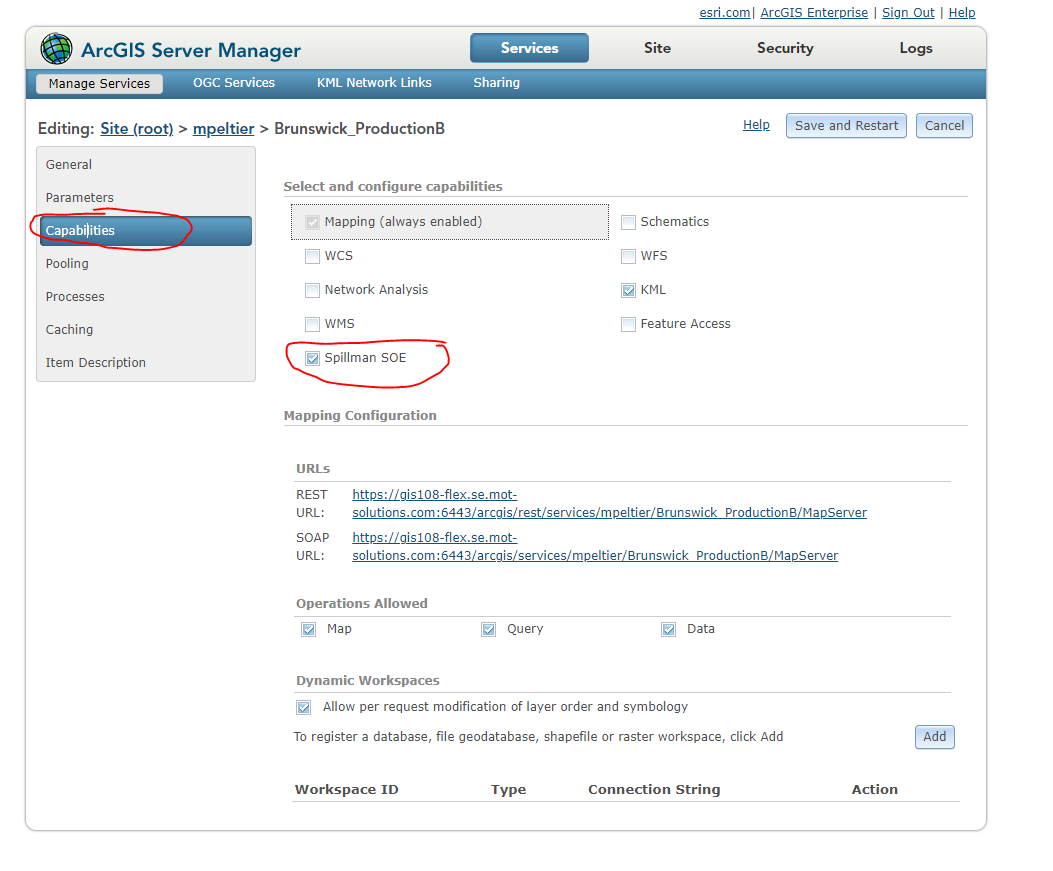Navigate to Site (root) breadcrumb

pyautogui.click(x=137, y=128)
